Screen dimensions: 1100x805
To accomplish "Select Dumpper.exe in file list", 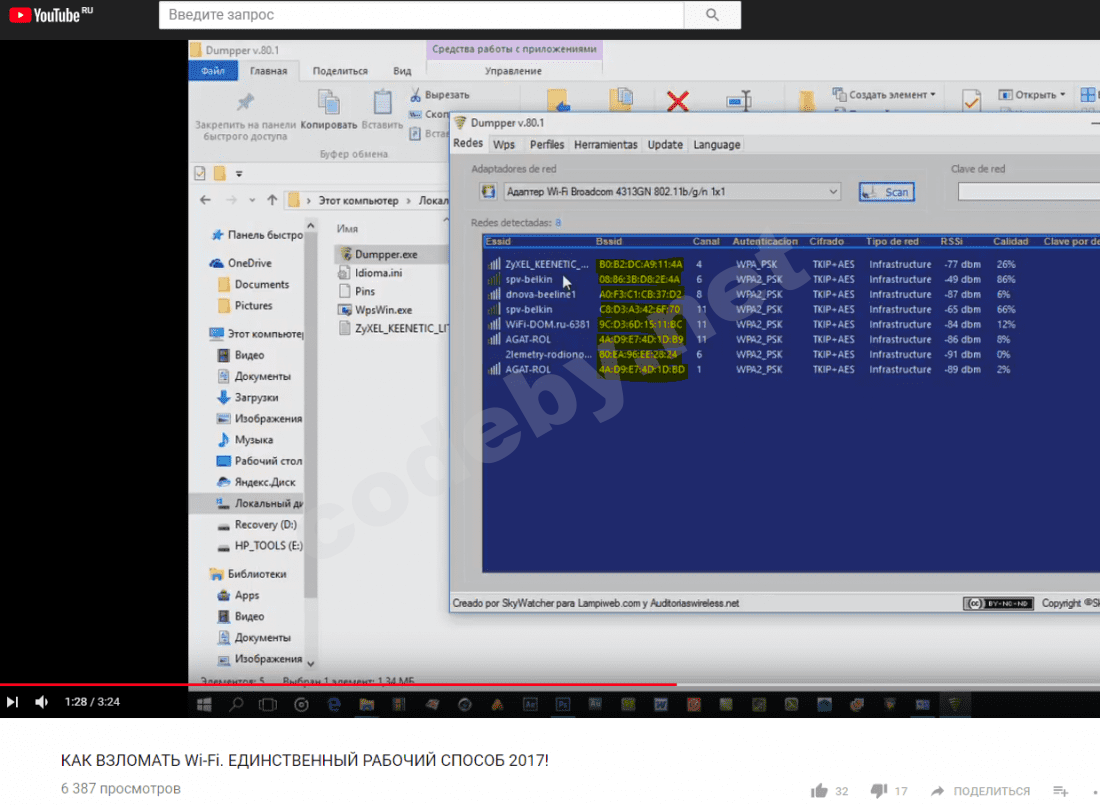I will pos(385,254).
